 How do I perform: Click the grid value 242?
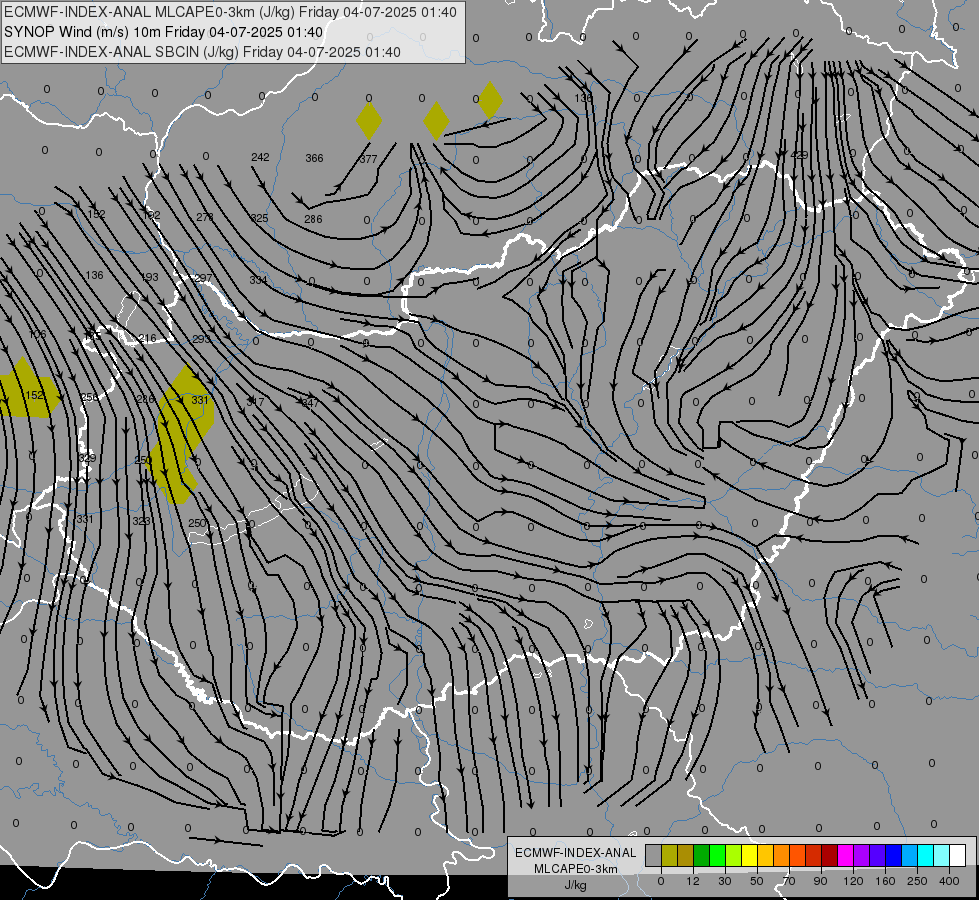[x=260, y=157]
